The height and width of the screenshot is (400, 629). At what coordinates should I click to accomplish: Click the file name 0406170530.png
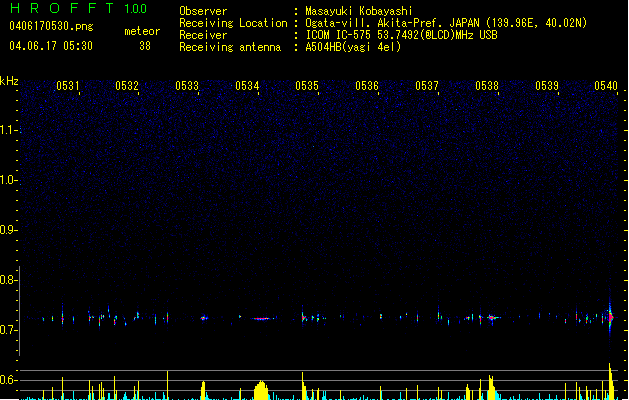coord(51,26)
